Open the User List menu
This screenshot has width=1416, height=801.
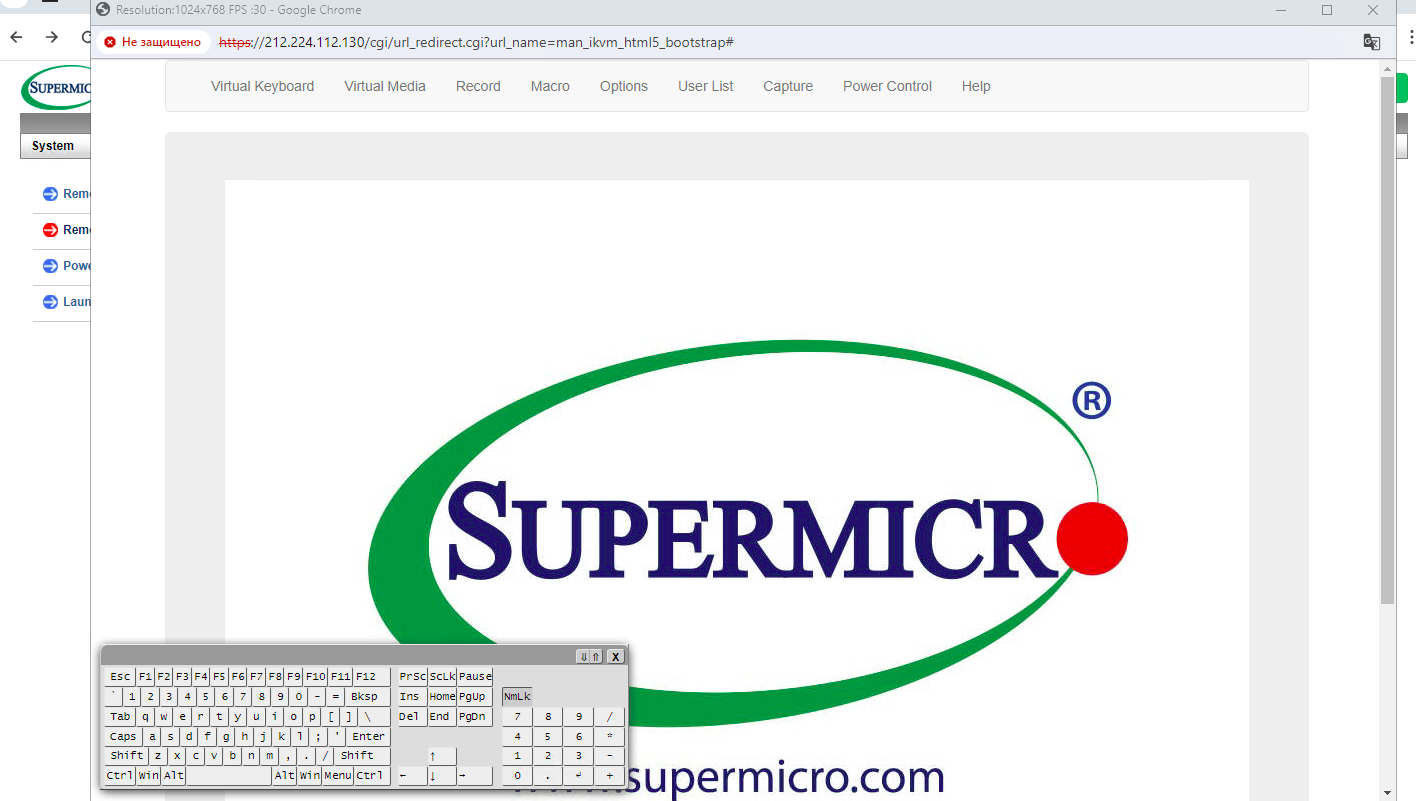point(706,86)
